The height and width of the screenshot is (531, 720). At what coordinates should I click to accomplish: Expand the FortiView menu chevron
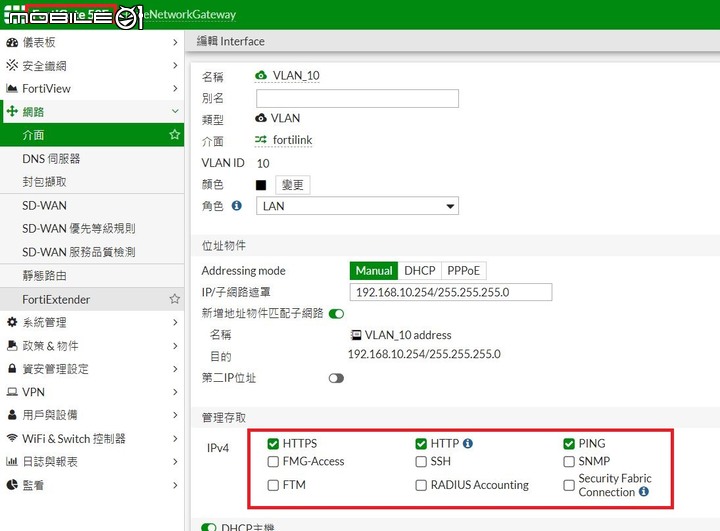coord(175,88)
